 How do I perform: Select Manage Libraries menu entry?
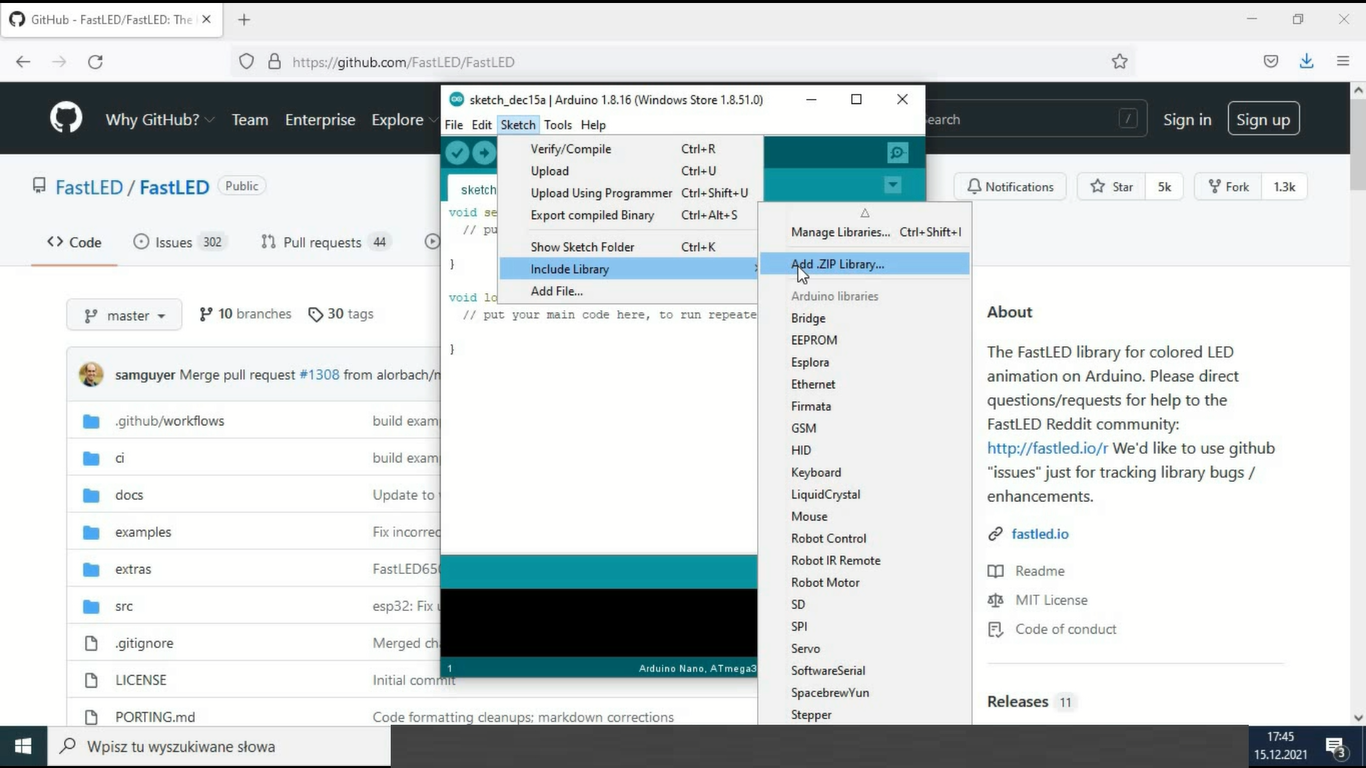(x=864, y=232)
